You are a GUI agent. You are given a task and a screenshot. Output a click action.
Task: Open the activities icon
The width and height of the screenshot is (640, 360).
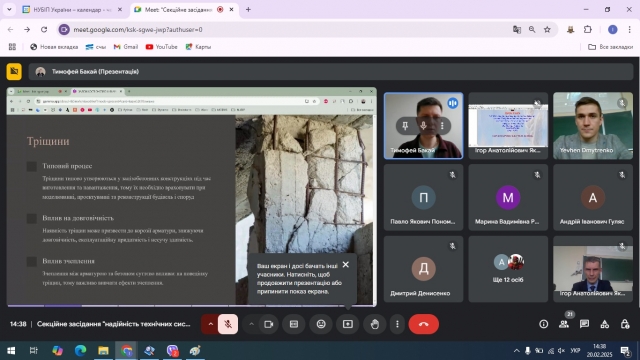tap(605, 324)
